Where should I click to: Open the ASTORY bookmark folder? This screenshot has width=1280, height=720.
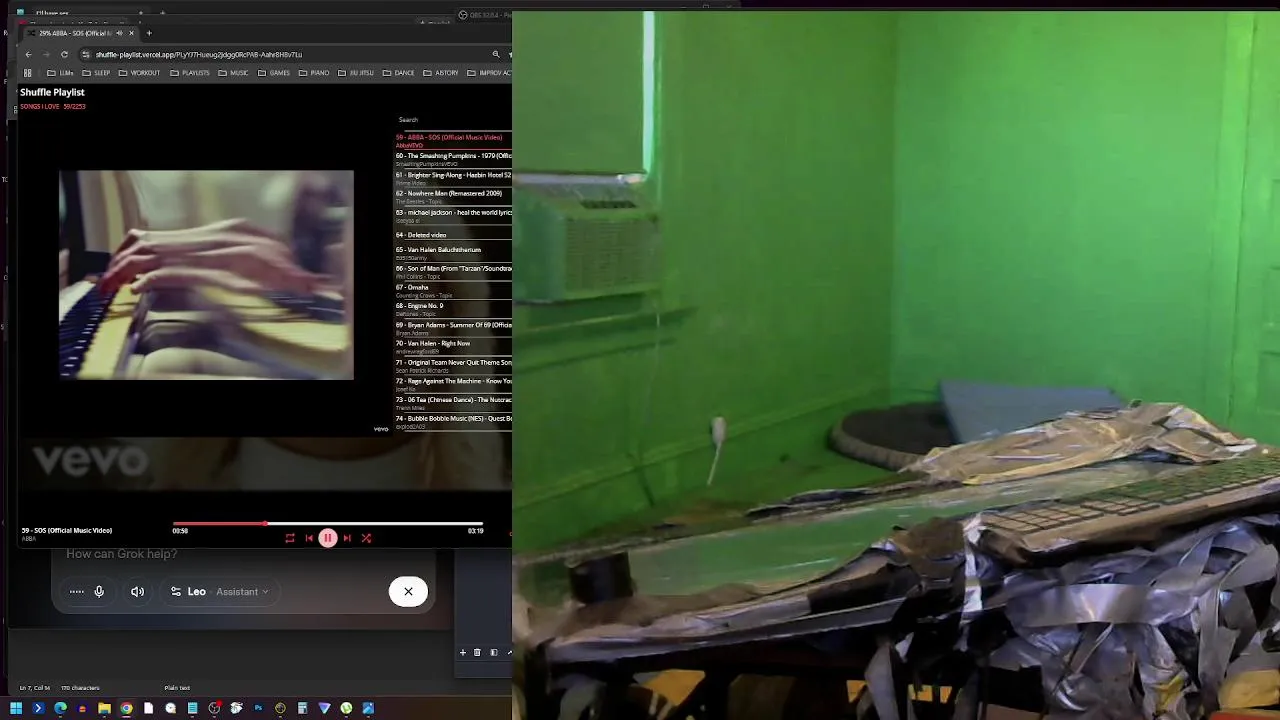click(x=440, y=73)
